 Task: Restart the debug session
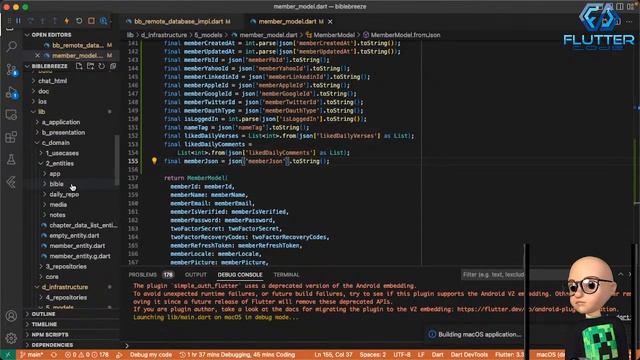click(x=79, y=21)
